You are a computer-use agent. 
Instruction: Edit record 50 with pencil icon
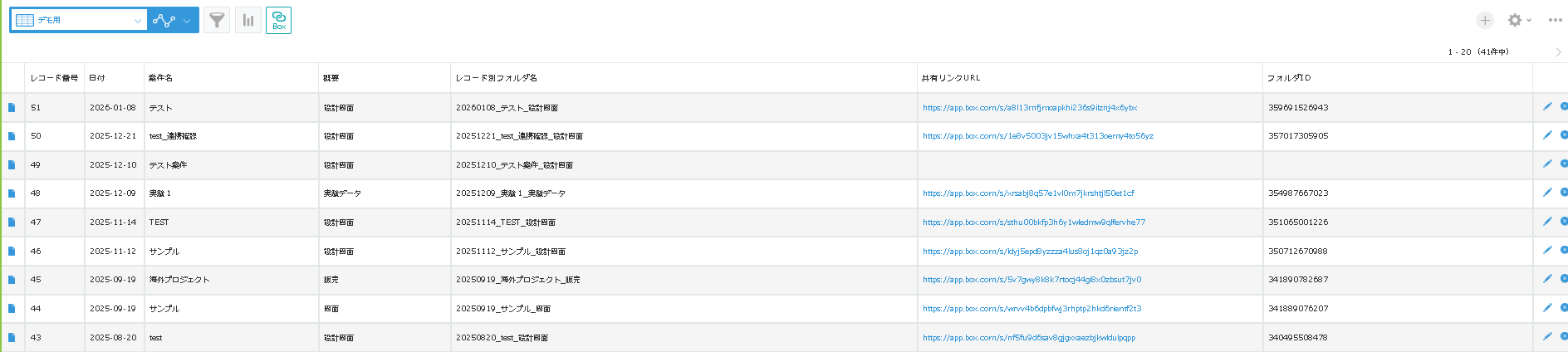pyautogui.click(x=1547, y=135)
